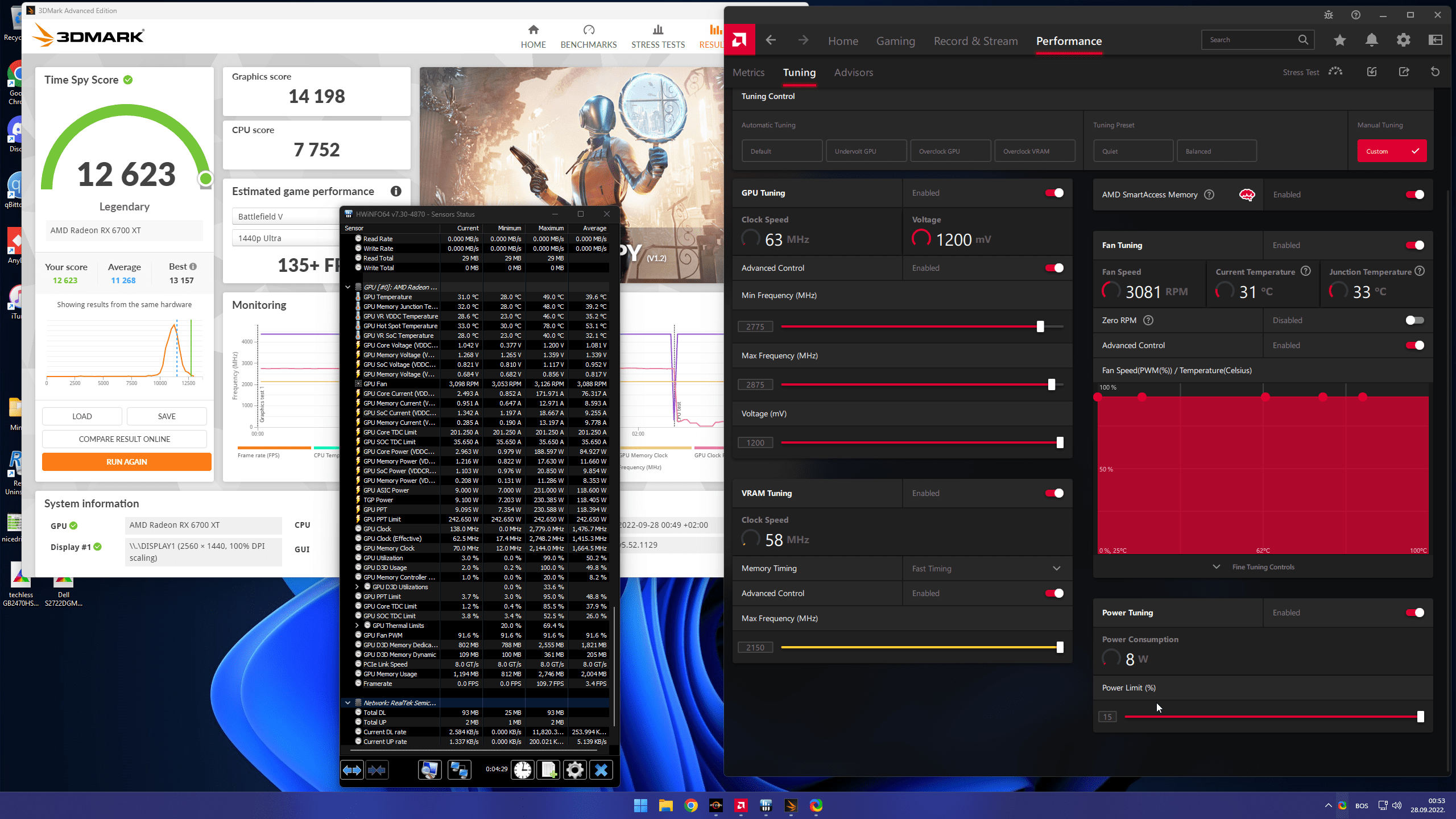Viewport: 1456px width, 819px height.
Task: Open the Gaming tab
Action: 895,41
